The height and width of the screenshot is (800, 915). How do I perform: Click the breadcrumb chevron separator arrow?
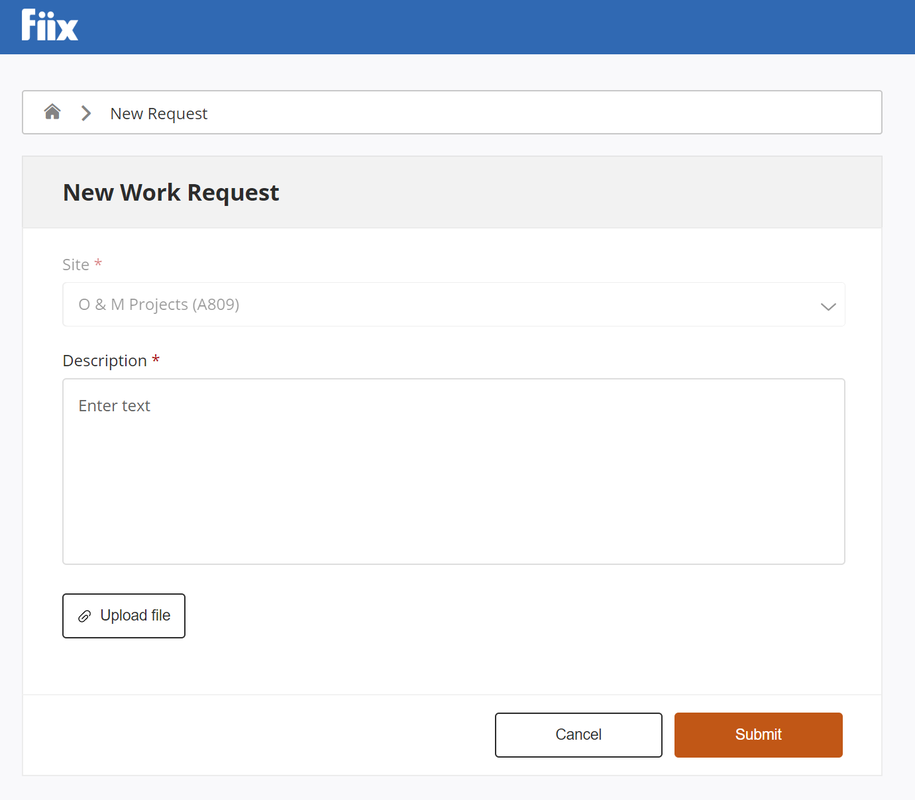pyautogui.click(x=86, y=113)
